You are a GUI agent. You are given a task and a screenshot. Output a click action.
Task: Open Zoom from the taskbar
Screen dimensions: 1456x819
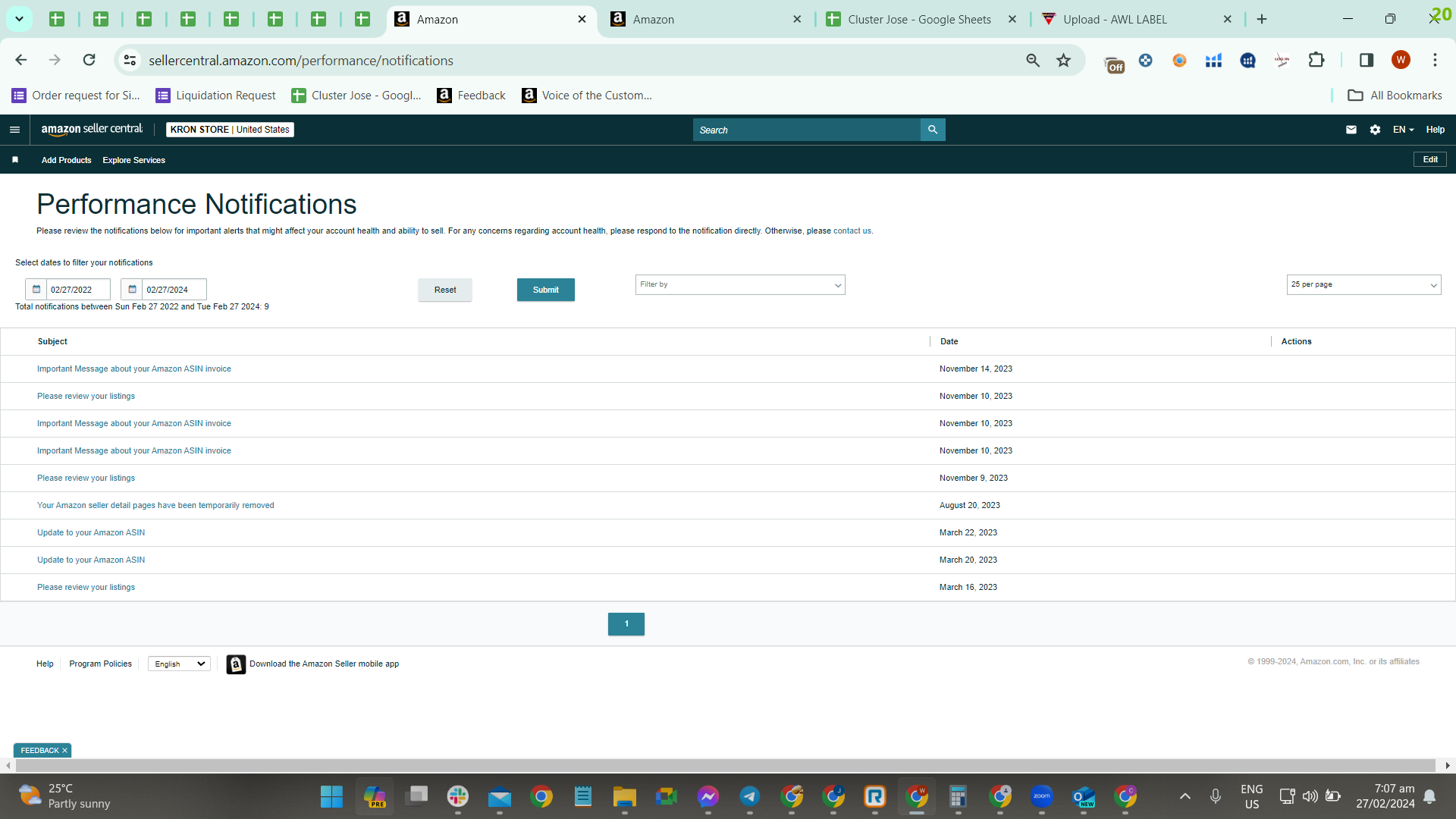[x=1042, y=796]
